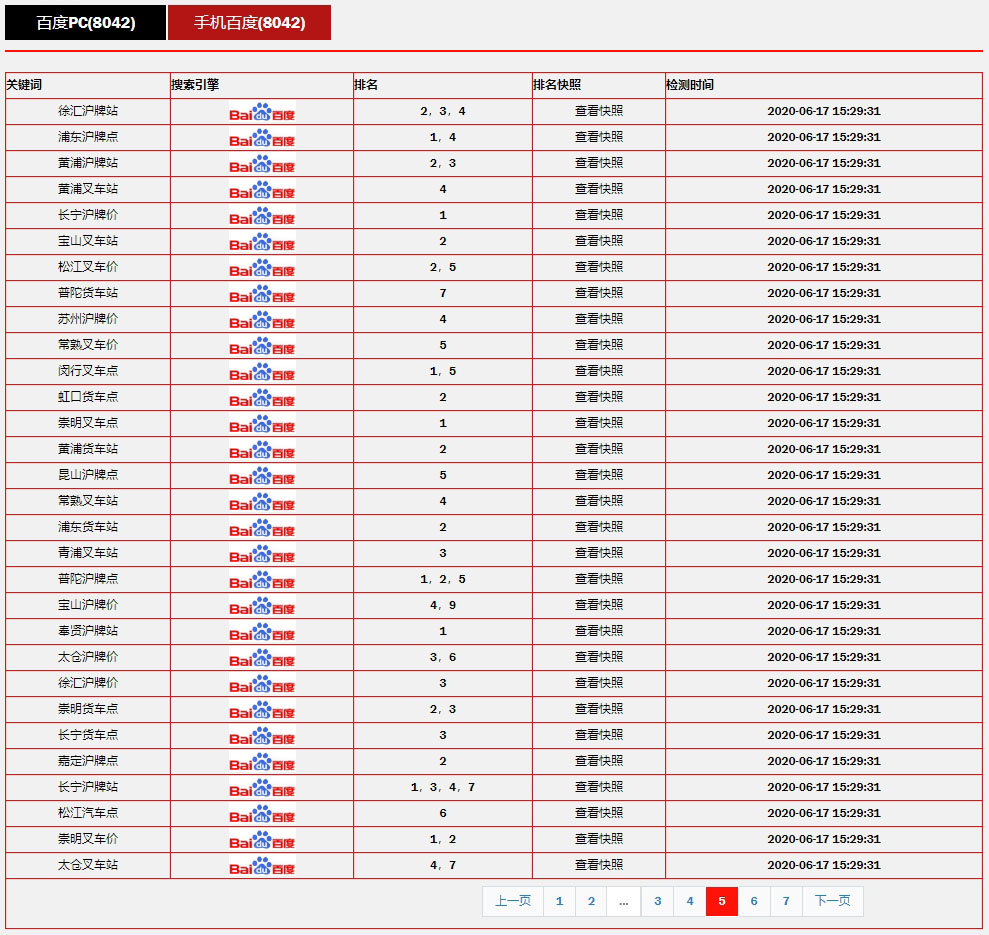The height and width of the screenshot is (935, 989).
Task: Open 查看快照 for 宝山沪牌价
Action: (x=598, y=605)
